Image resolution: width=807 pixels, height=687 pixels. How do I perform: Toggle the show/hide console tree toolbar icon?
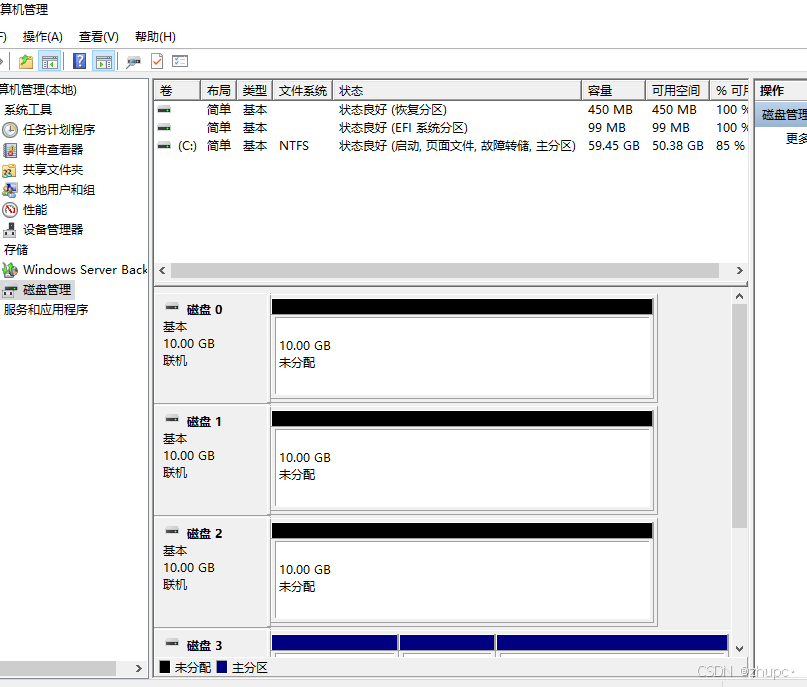click(x=50, y=62)
